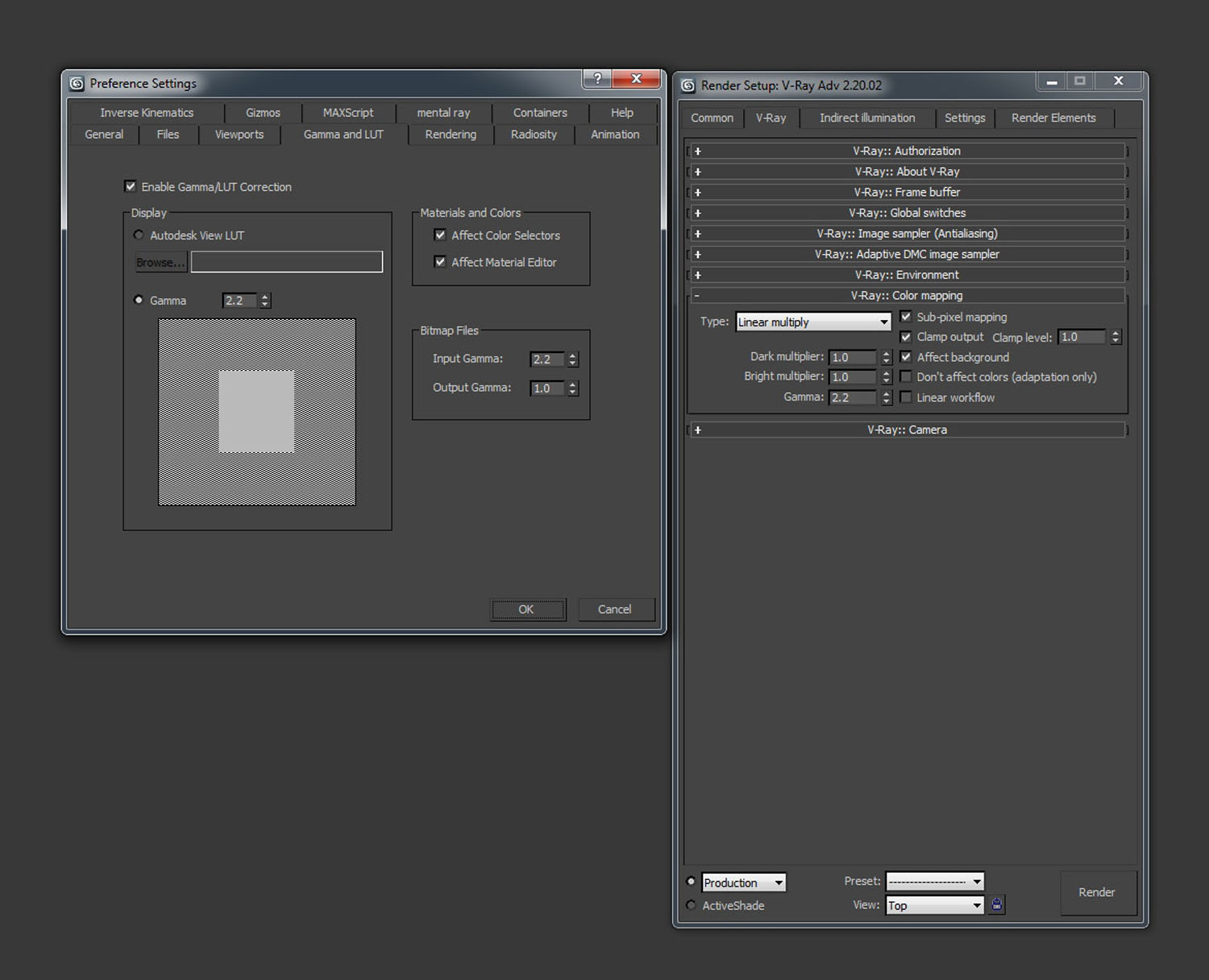This screenshot has width=1209, height=980.
Task: Click the Preference Settings help question mark
Action: click(x=597, y=78)
